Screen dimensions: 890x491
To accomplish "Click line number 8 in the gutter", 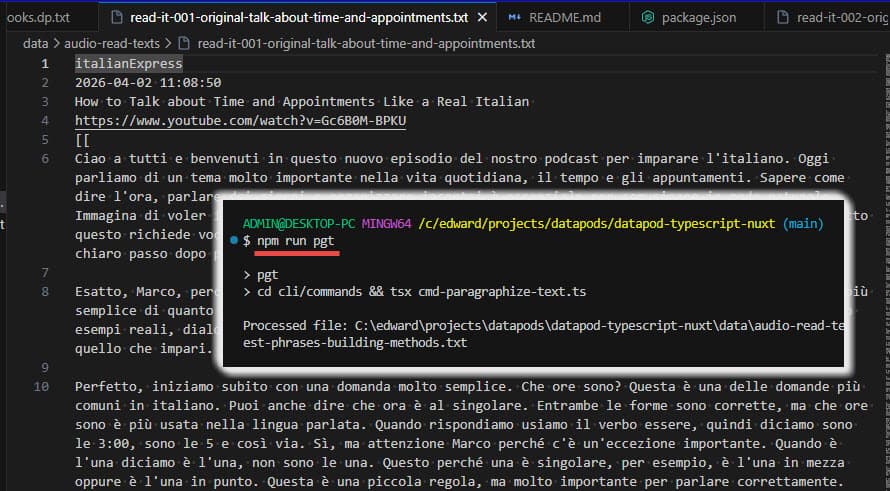I will tap(45, 292).
